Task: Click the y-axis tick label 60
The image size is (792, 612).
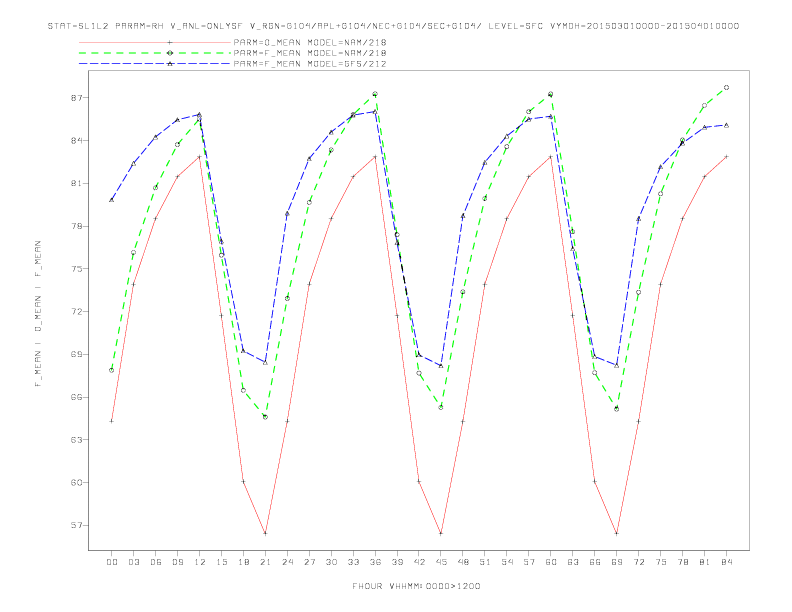Action: click(76, 482)
